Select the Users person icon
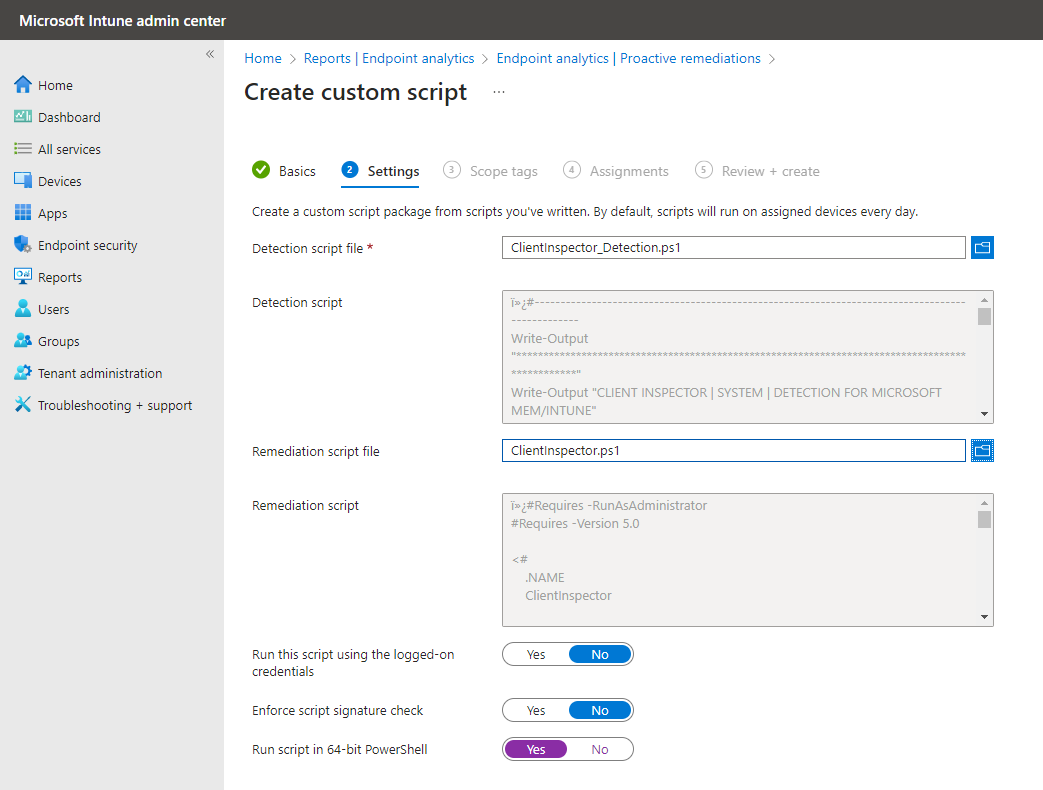The width and height of the screenshot is (1043, 790). pyautogui.click(x=23, y=309)
